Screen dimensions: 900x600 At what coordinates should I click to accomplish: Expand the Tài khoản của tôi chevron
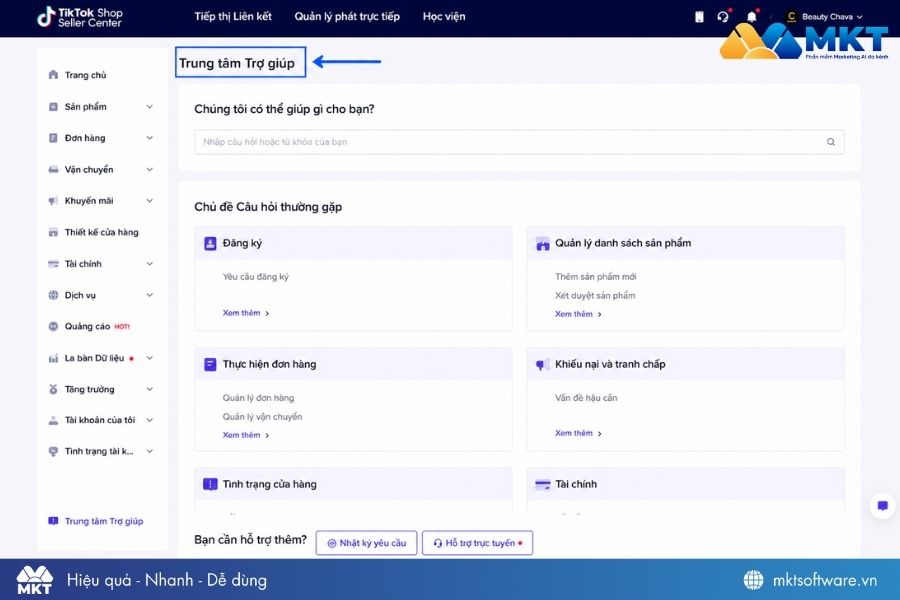pos(150,420)
